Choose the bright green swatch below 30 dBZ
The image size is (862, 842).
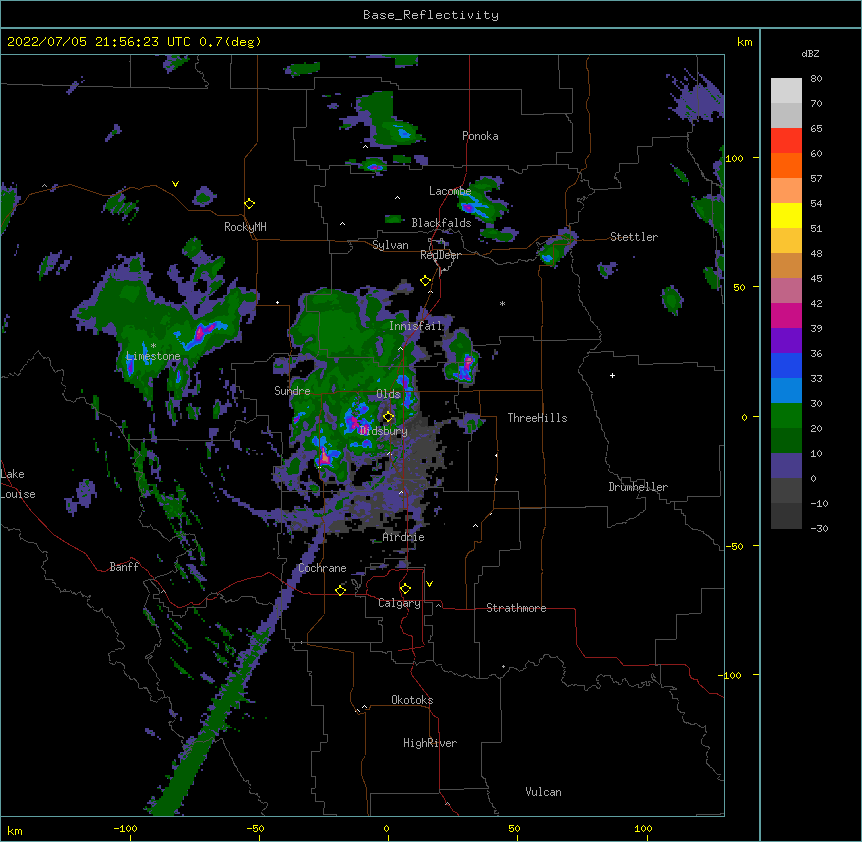point(786,416)
